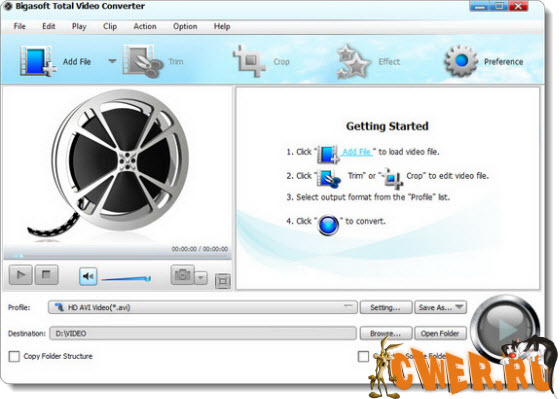This screenshot has height=399, width=560.
Task: Click the Add File link in Getting Started
Action: click(356, 152)
